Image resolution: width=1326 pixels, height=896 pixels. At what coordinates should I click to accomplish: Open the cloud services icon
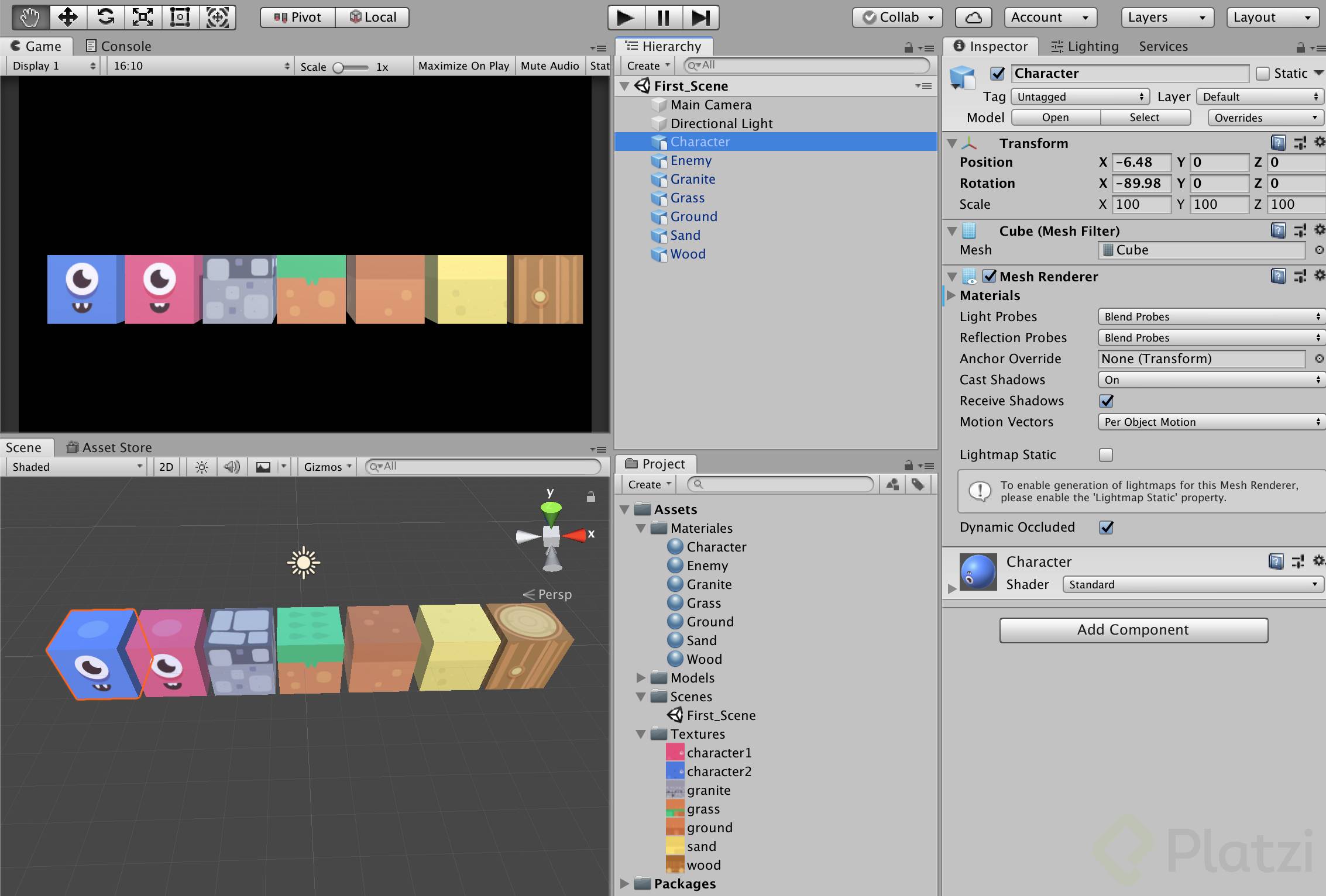coord(973,18)
